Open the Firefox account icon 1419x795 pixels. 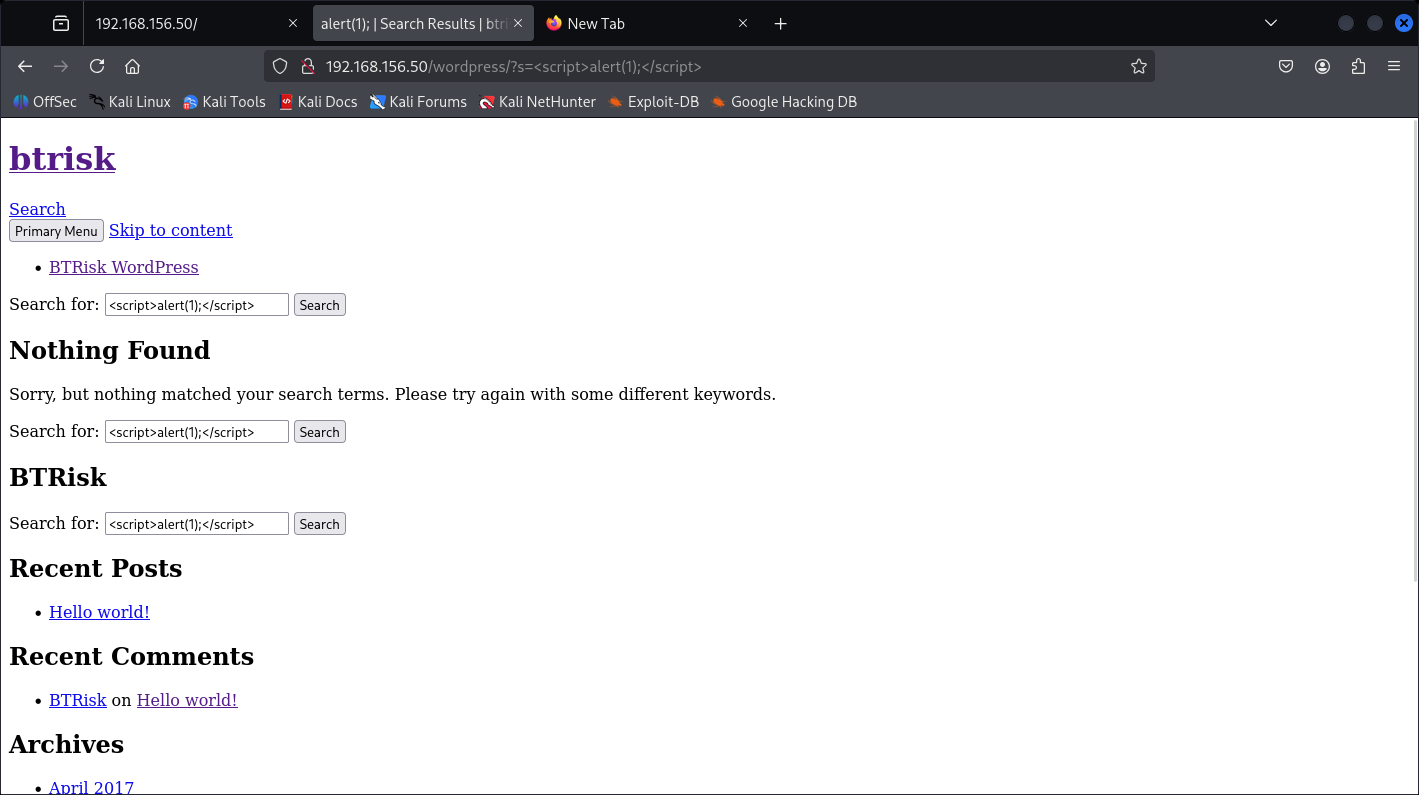(x=1322, y=66)
